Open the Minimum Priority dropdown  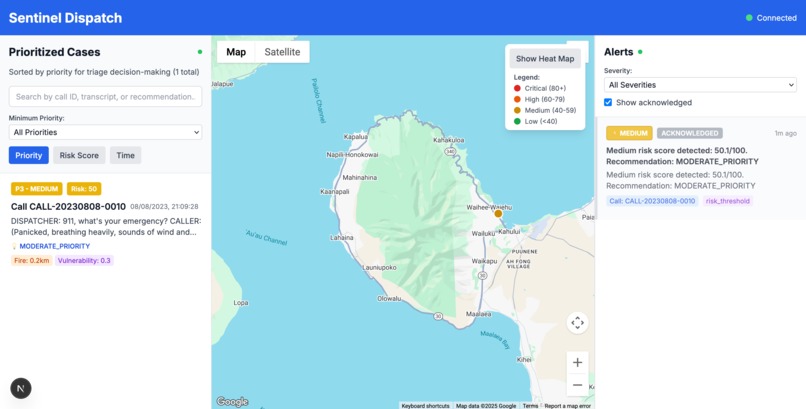(105, 132)
